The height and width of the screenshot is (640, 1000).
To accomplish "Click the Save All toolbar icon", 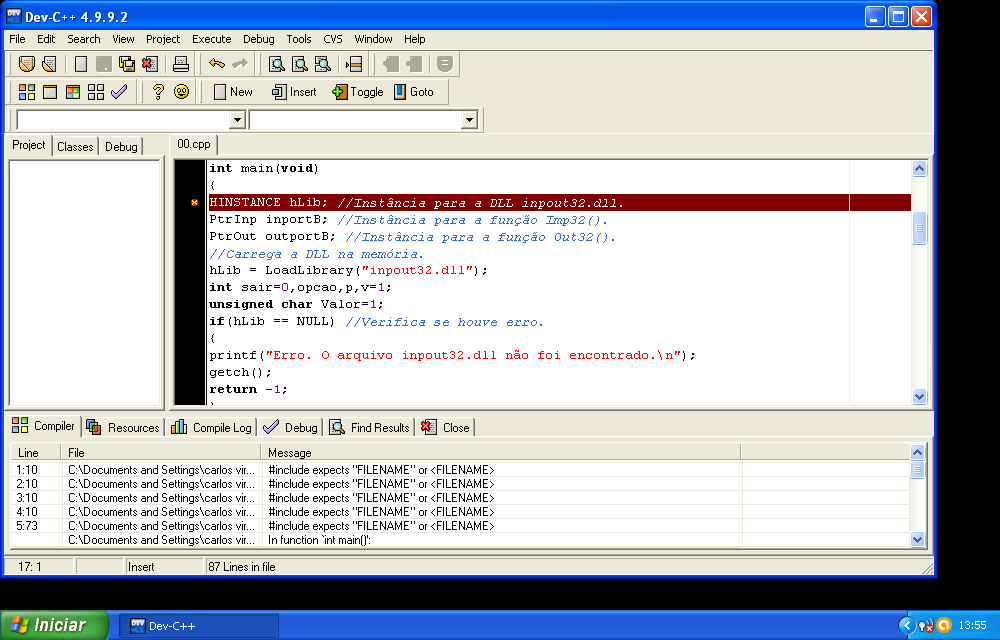I will point(127,64).
